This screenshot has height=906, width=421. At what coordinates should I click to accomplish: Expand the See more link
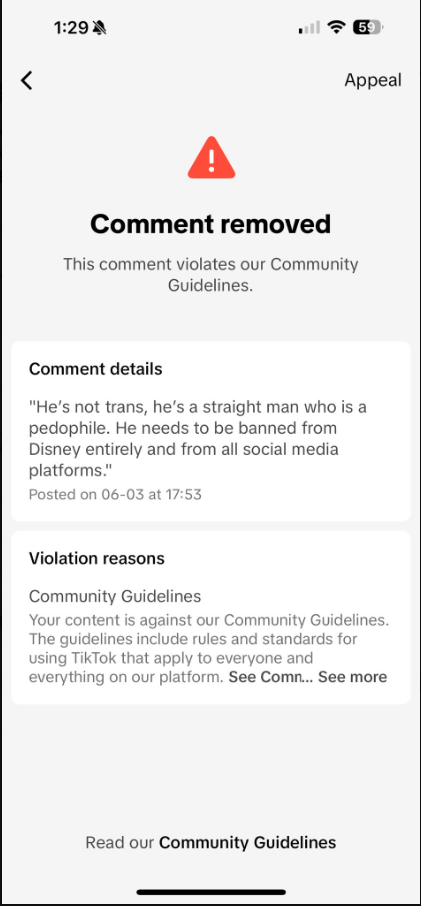coord(352,677)
